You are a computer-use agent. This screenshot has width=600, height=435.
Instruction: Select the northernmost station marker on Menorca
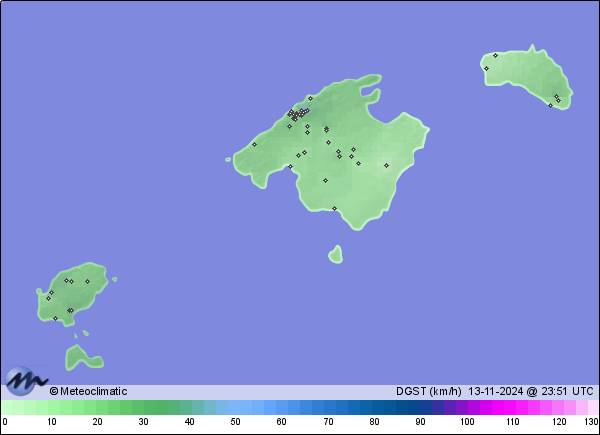(x=495, y=55)
